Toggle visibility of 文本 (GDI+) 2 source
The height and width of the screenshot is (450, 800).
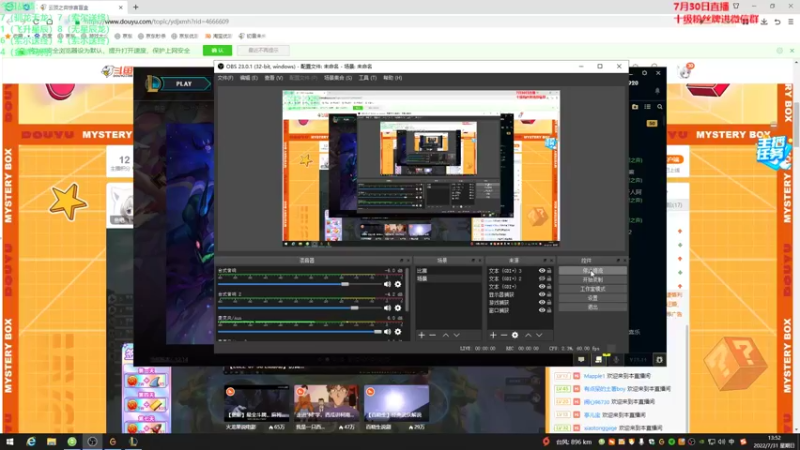pyautogui.click(x=542, y=279)
